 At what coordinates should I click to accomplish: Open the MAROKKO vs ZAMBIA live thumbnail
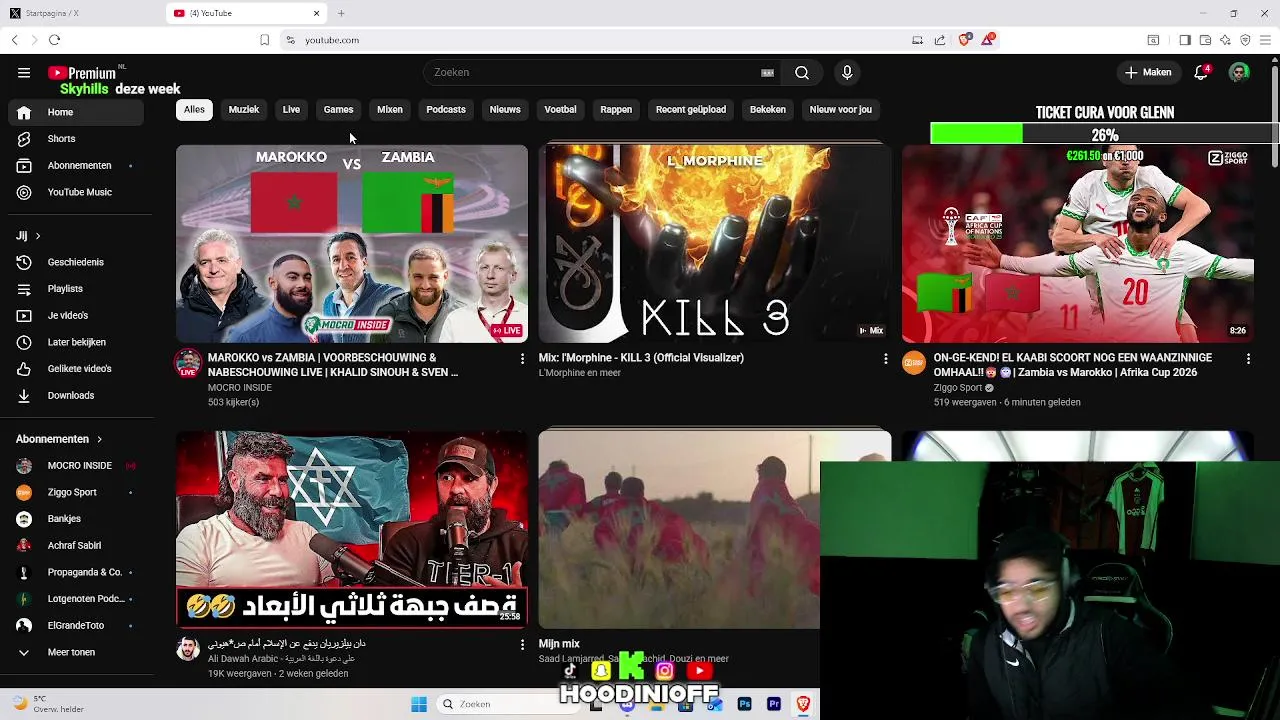[352, 244]
